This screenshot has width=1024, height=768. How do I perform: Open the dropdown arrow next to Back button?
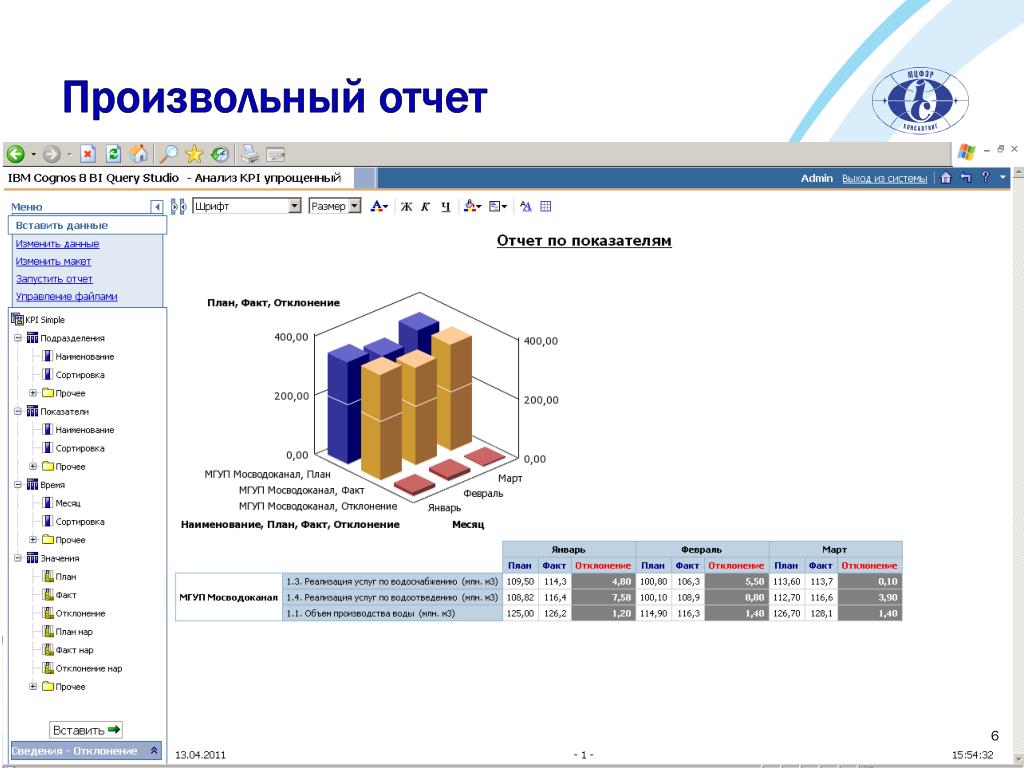click(33, 155)
